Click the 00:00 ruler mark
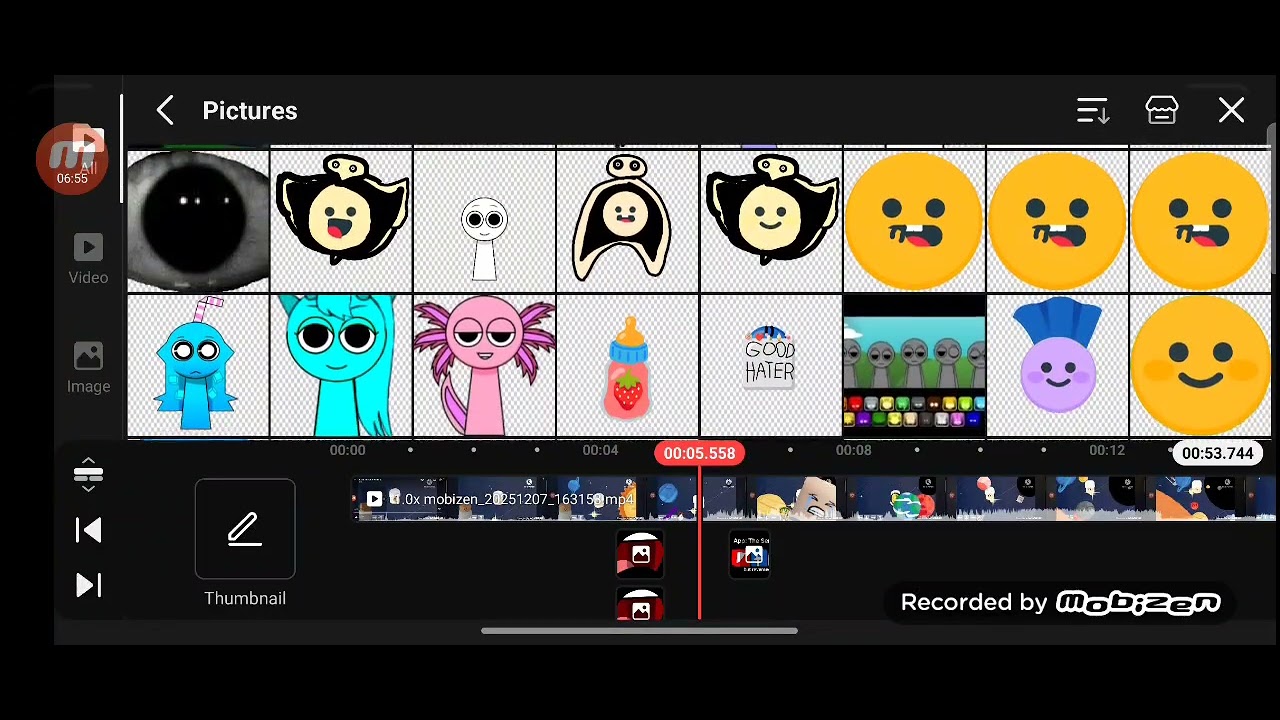1280x720 pixels. (x=347, y=450)
